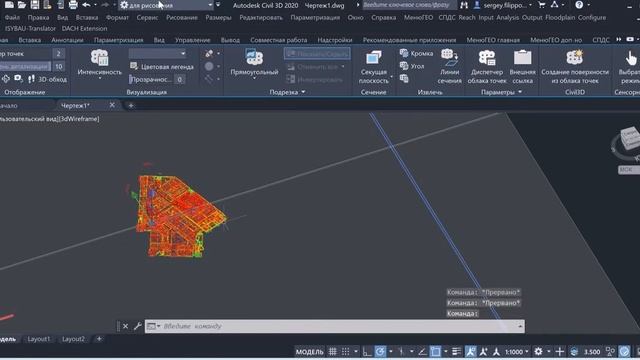The height and width of the screenshot is (360, 640).
Task: Close the Чертеж1 drawing tab
Action: 112,105
